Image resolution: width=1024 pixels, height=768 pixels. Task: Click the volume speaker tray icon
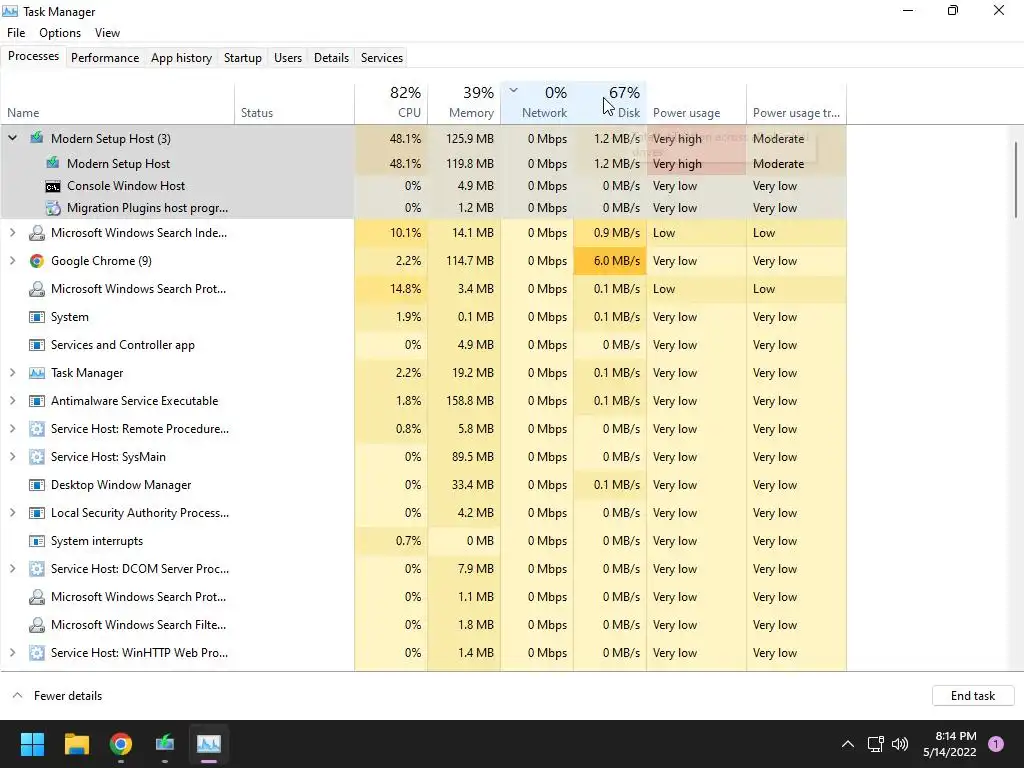[x=900, y=744]
